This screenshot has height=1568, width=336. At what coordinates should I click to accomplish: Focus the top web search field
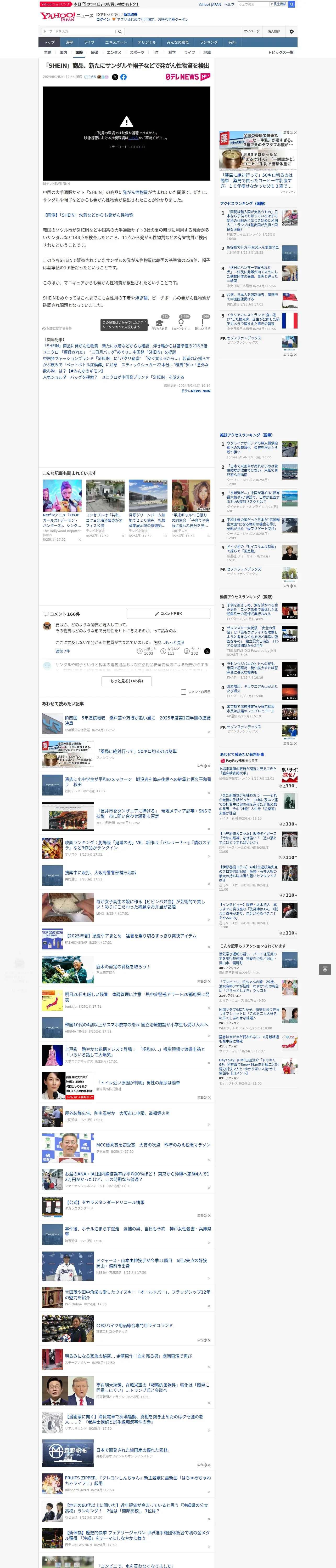[x=254, y=4]
